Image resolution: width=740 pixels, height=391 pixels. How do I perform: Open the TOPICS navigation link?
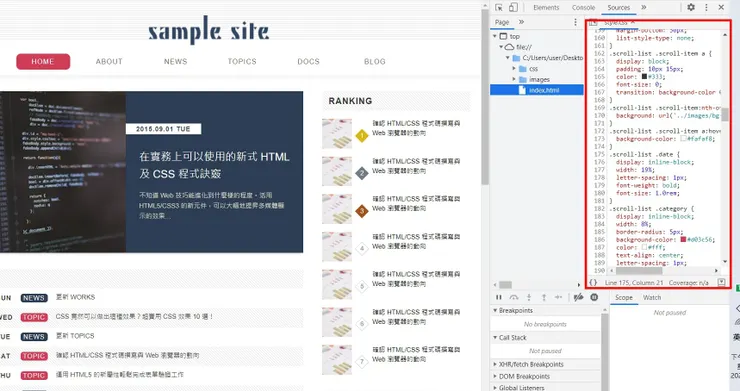242,61
